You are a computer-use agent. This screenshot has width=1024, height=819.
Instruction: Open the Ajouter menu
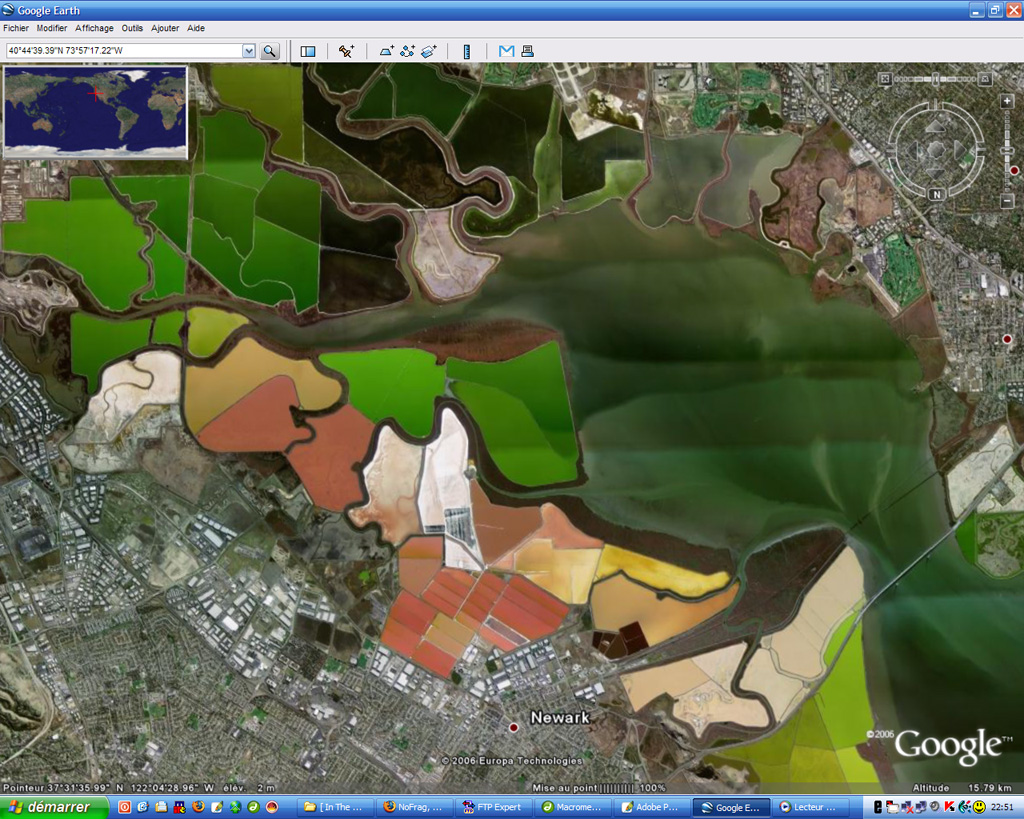coord(165,28)
